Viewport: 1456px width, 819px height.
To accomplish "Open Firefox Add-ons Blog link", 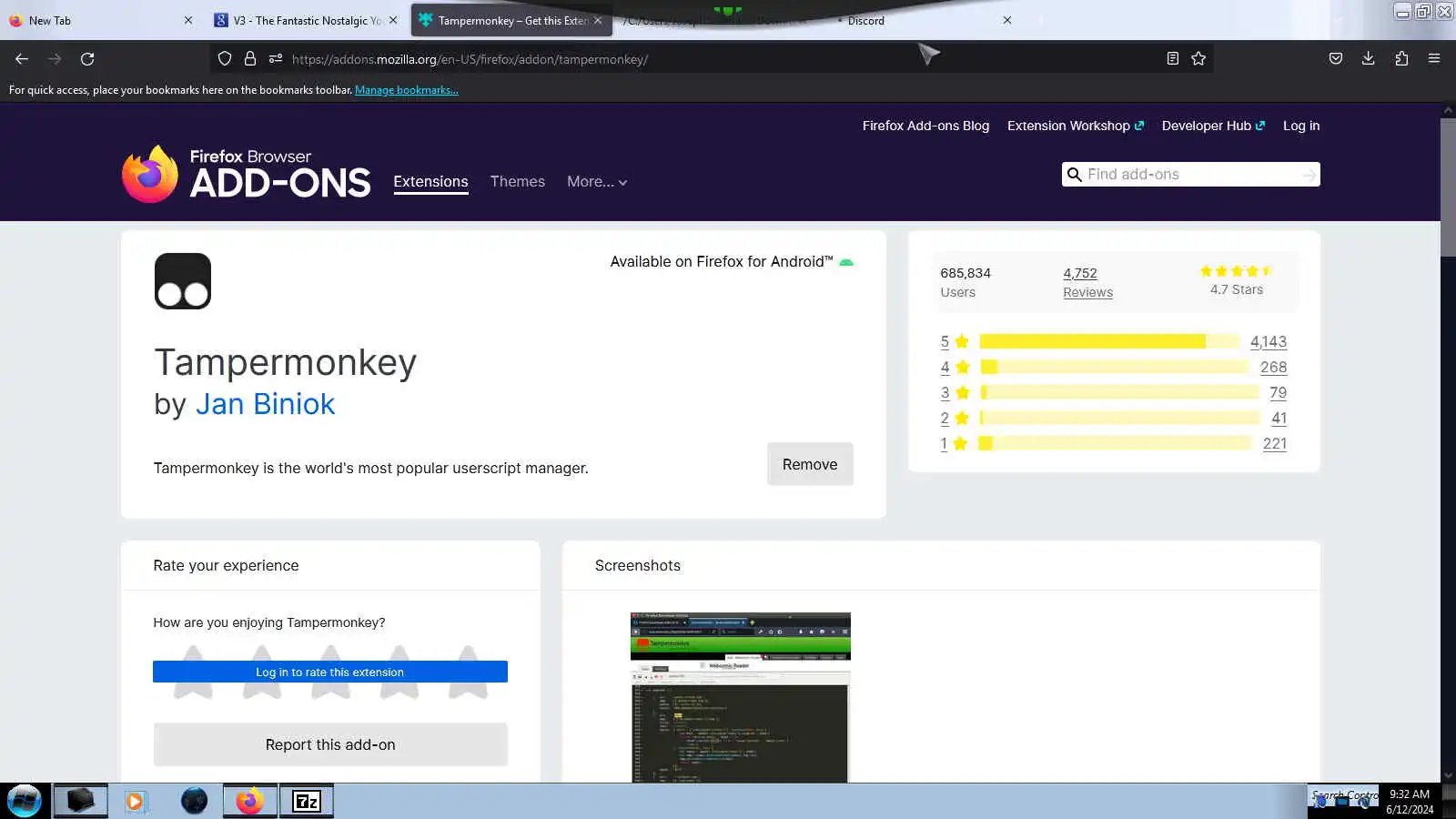I will 925,126.
